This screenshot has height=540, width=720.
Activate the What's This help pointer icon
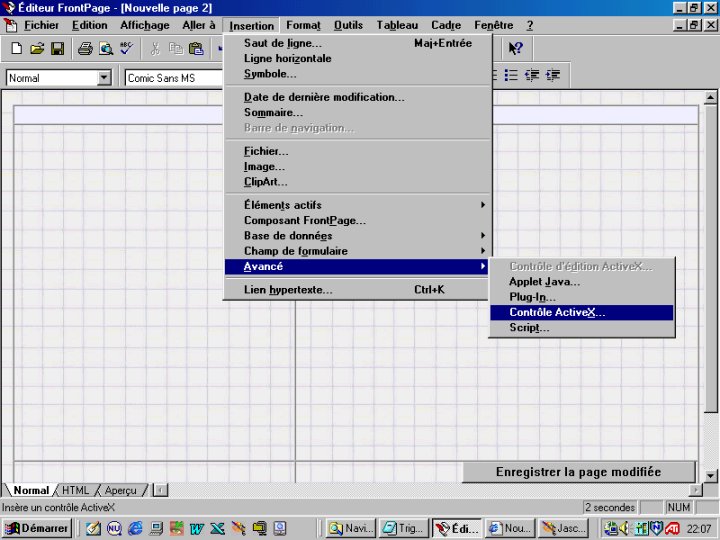tap(515, 48)
